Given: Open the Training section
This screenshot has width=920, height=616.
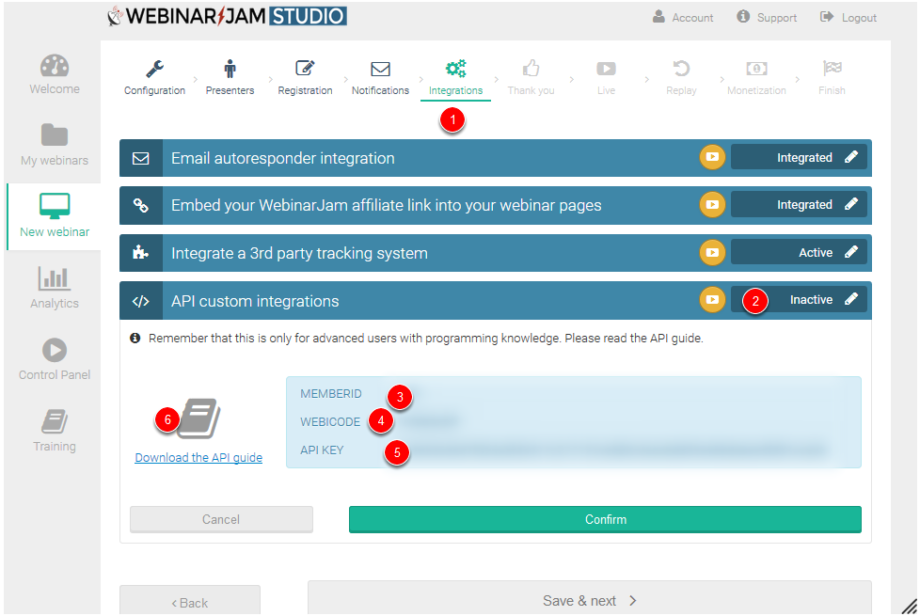Looking at the screenshot, I should tap(55, 431).
